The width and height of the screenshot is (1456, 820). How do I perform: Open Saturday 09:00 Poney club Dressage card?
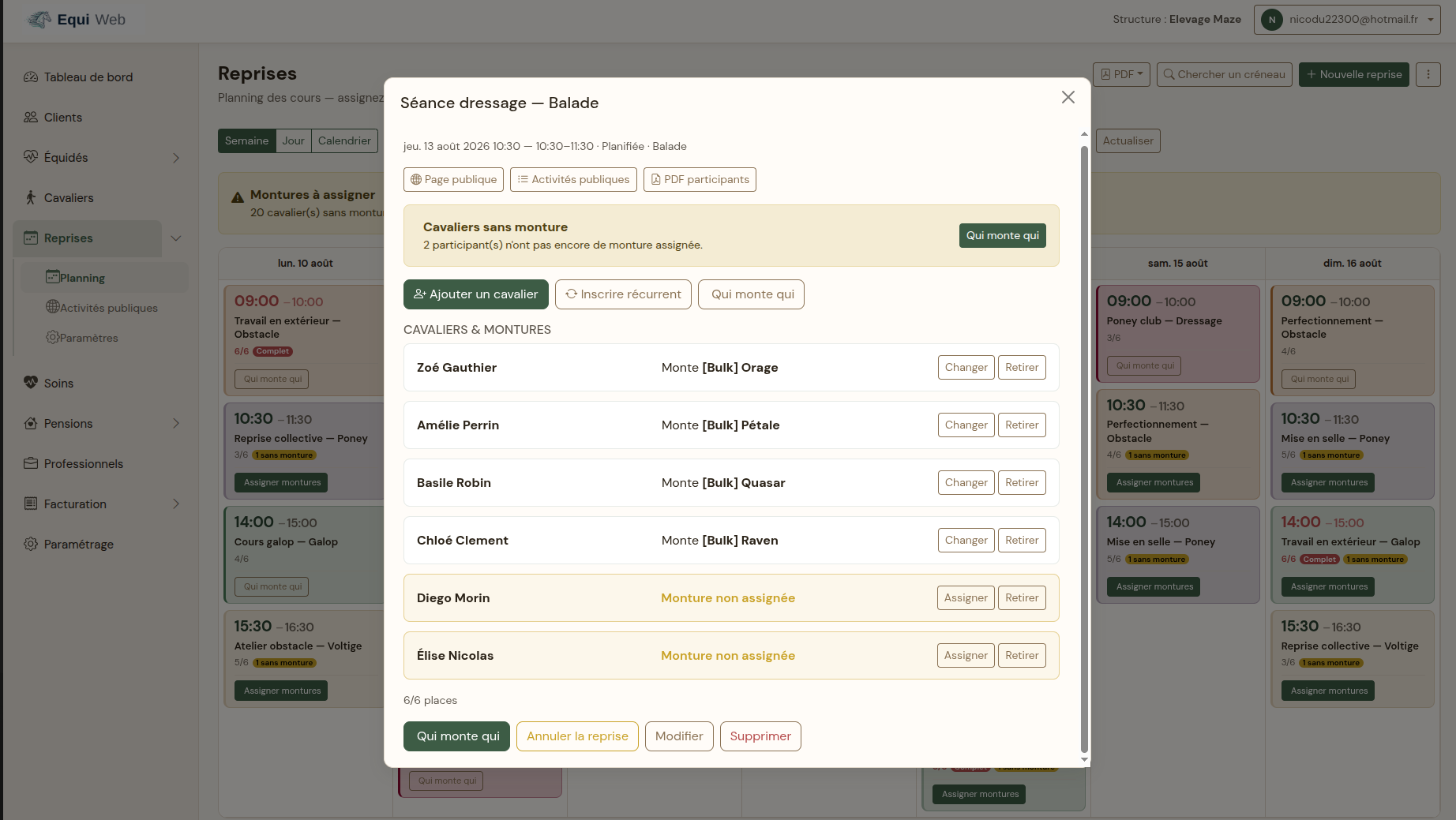[x=1177, y=334]
